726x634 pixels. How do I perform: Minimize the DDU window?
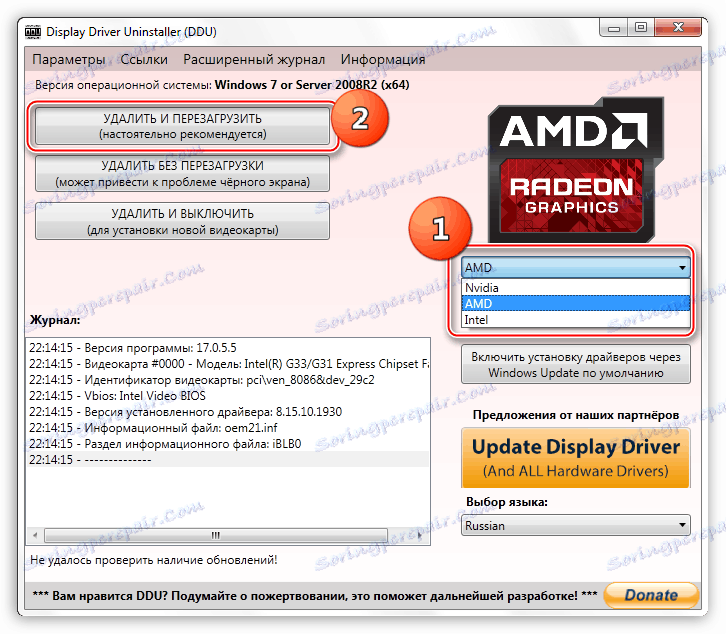tap(614, 28)
